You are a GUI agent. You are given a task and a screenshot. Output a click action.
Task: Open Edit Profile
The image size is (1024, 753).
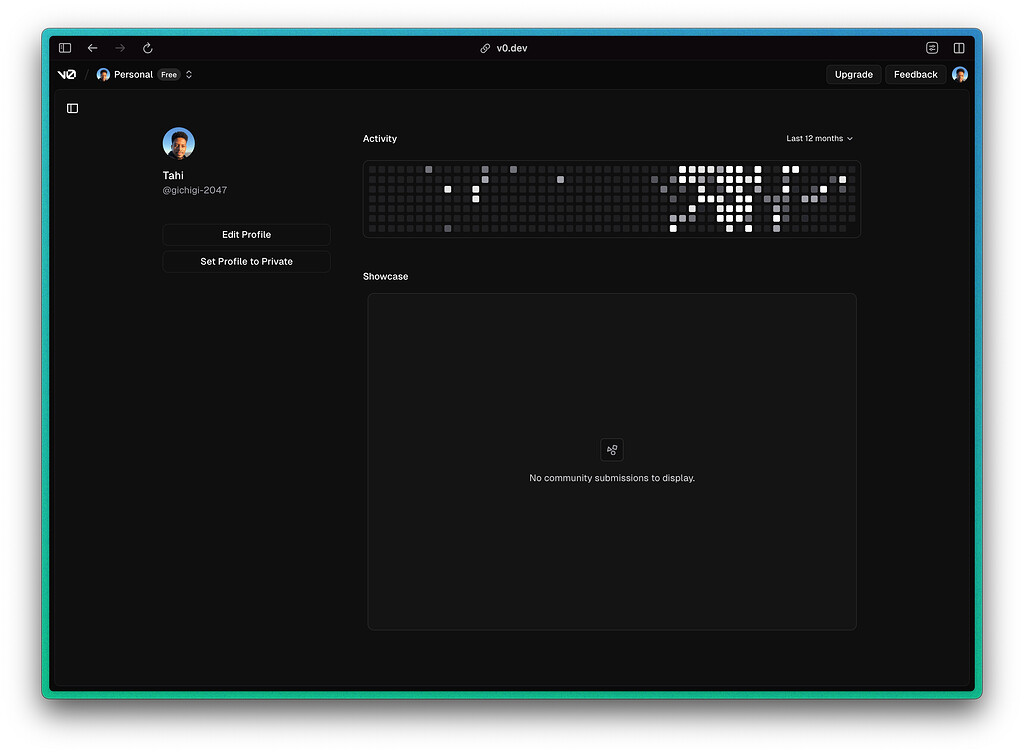pos(246,234)
